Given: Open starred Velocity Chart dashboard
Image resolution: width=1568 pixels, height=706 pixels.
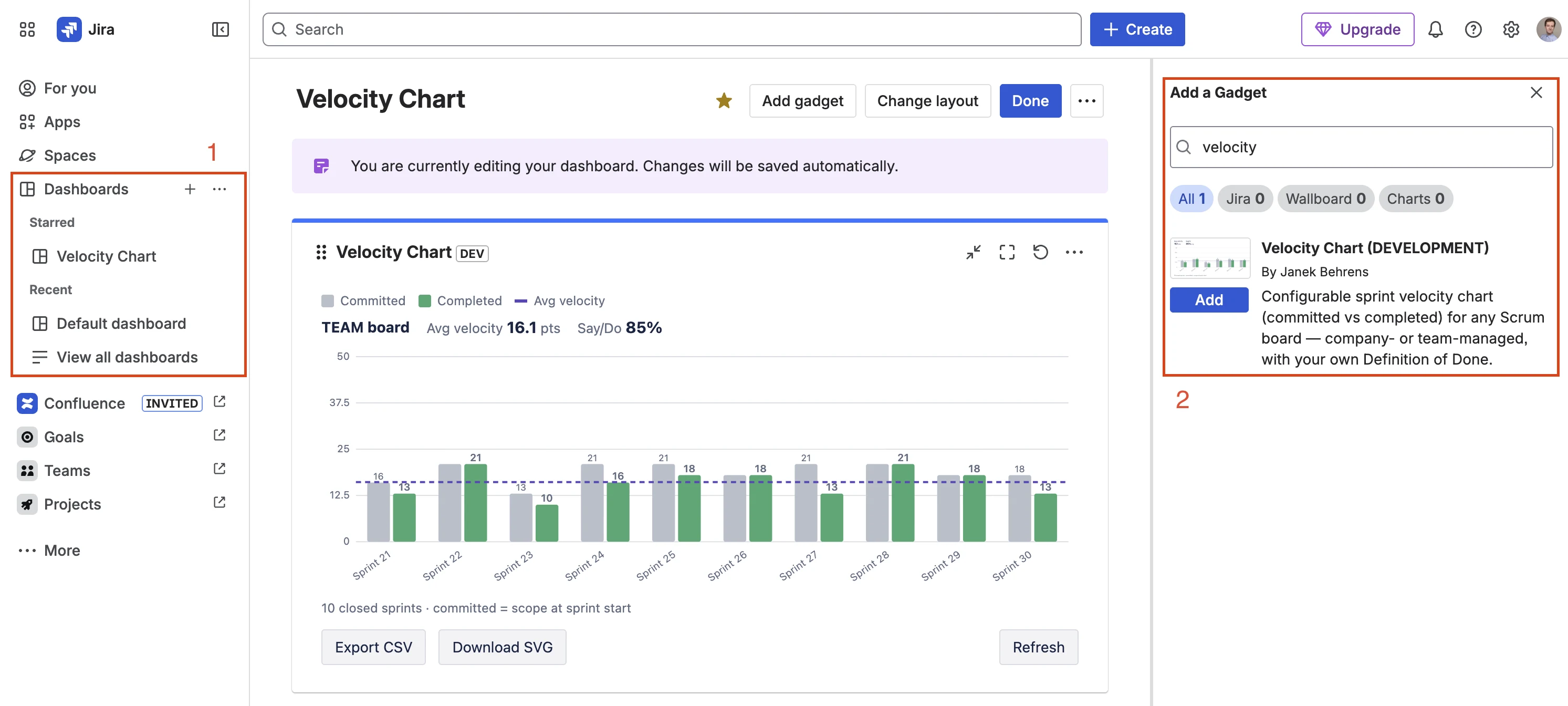Looking at the screenshot, I should point(106,256).
